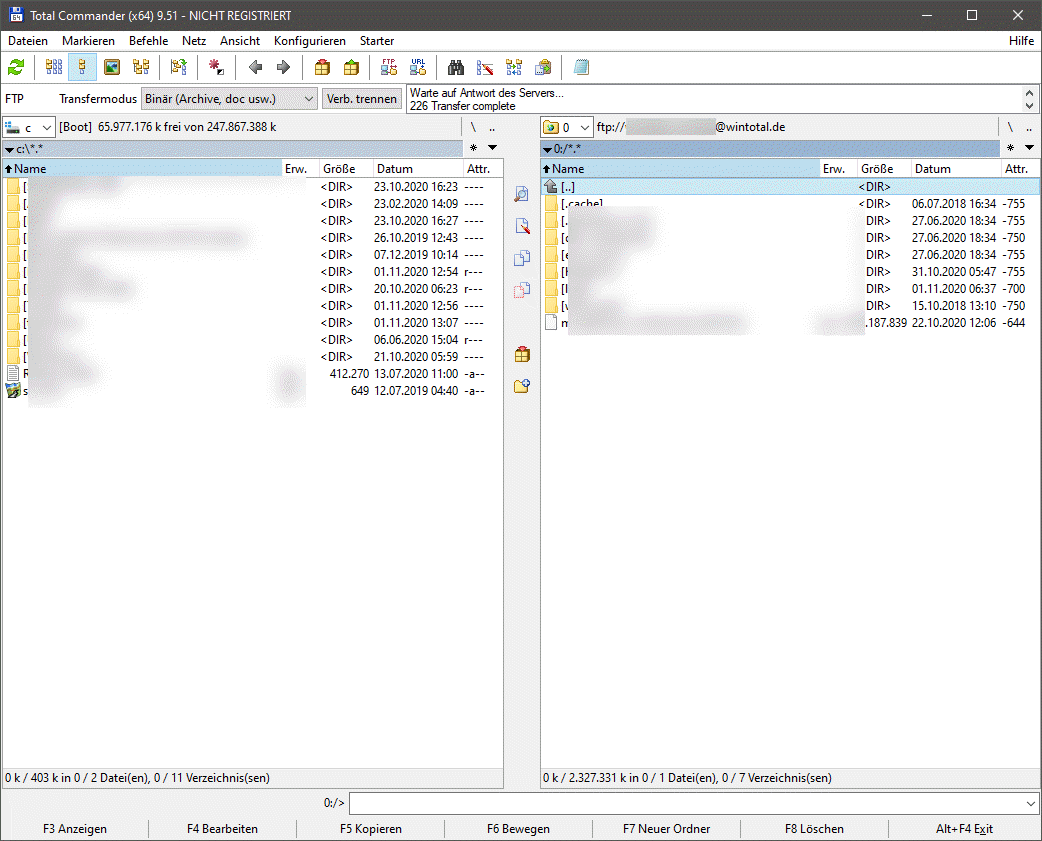
Task: Open left panel favorites asterisk button
Action: click(473, 147)
